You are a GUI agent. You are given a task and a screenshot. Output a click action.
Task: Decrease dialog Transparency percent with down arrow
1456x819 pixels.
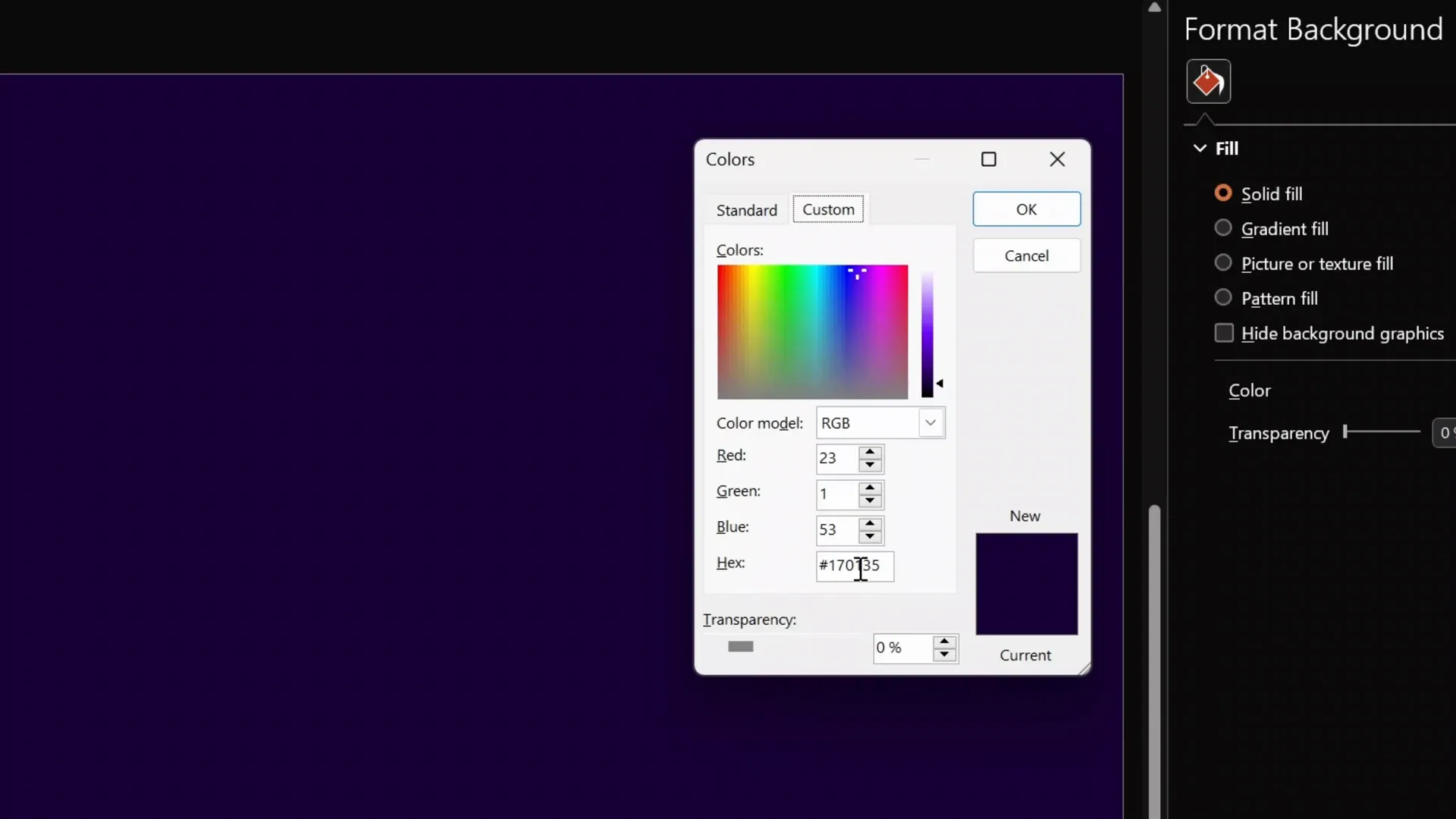click(944, 654)
